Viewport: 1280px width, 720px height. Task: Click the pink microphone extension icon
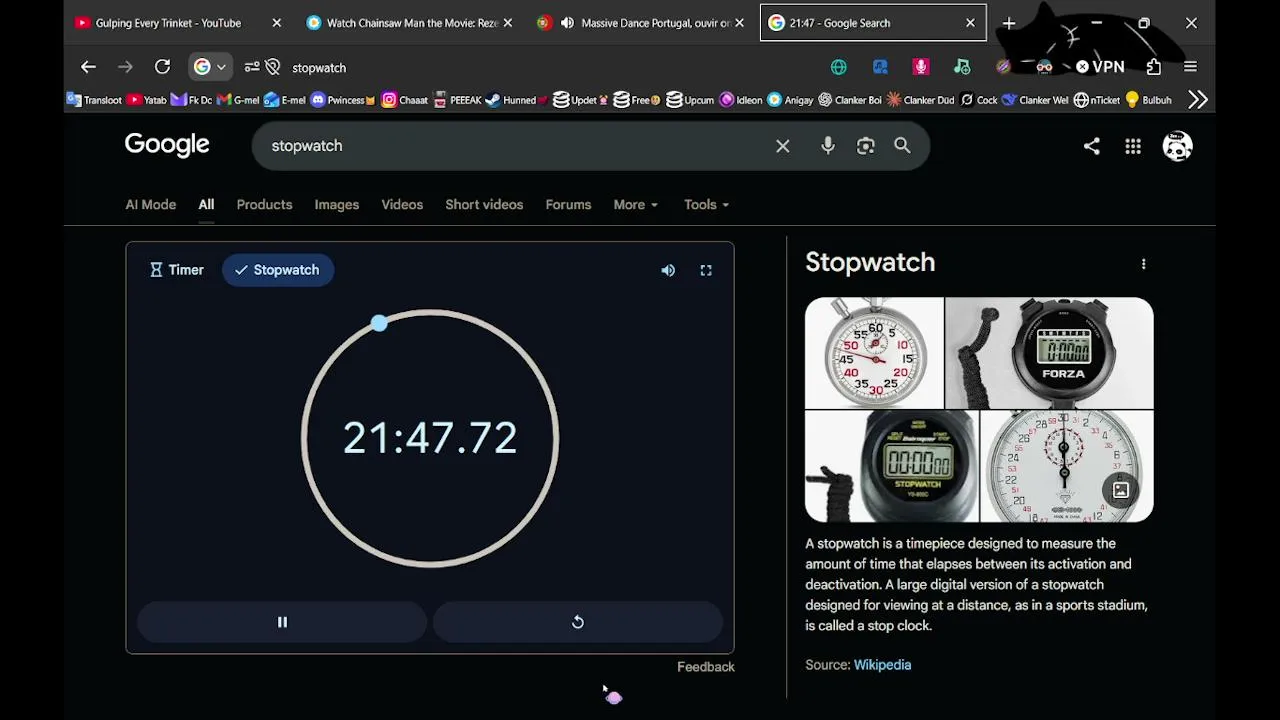(x=921, y=67)
